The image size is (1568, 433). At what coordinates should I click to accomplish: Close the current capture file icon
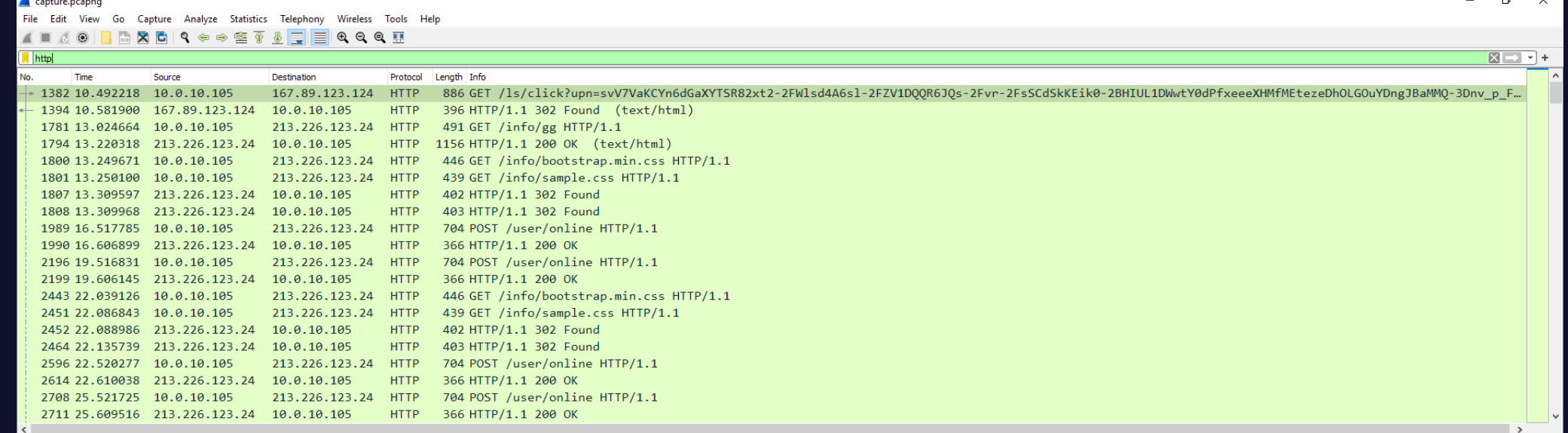pos(142,38)
